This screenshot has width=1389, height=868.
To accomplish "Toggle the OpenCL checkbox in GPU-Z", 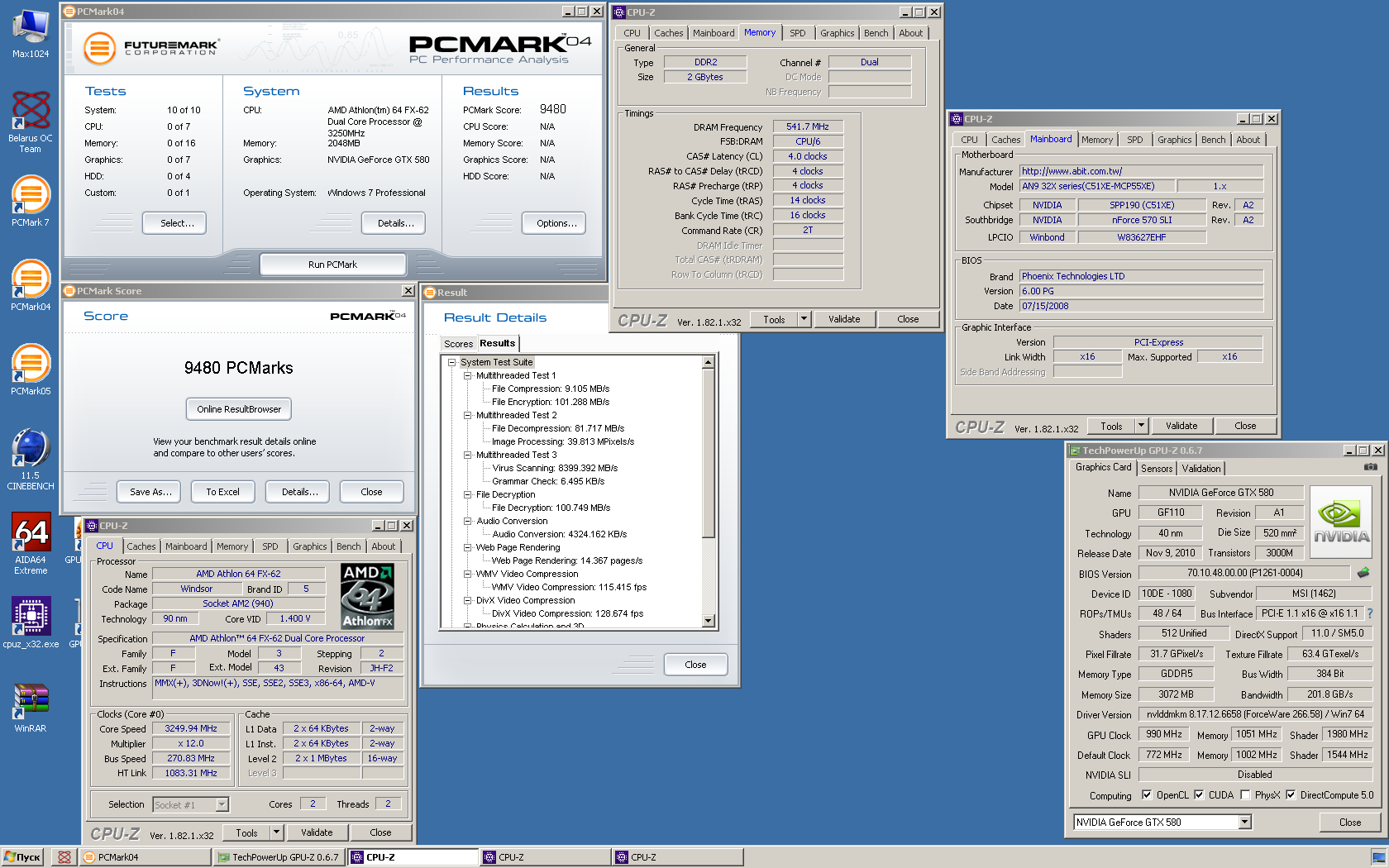I will pyautogui.click(x=1147, y=795).
